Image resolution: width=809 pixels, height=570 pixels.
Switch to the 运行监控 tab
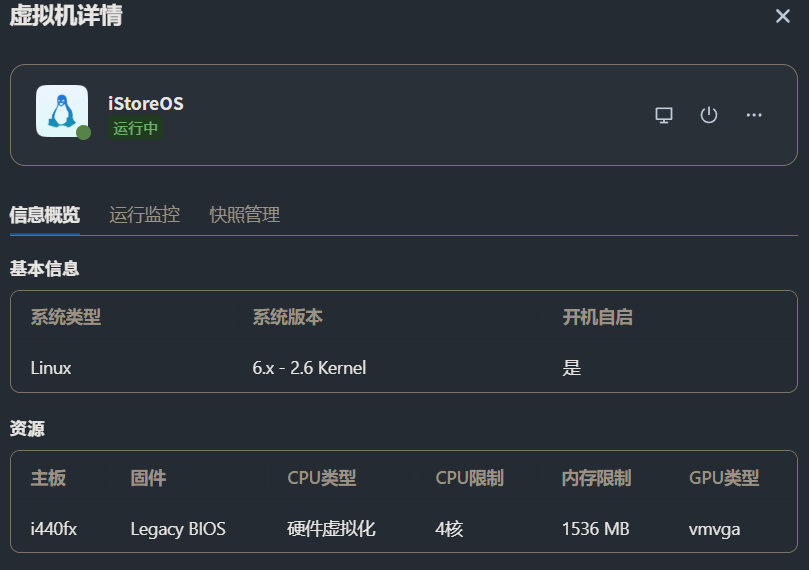coord(144,215)
